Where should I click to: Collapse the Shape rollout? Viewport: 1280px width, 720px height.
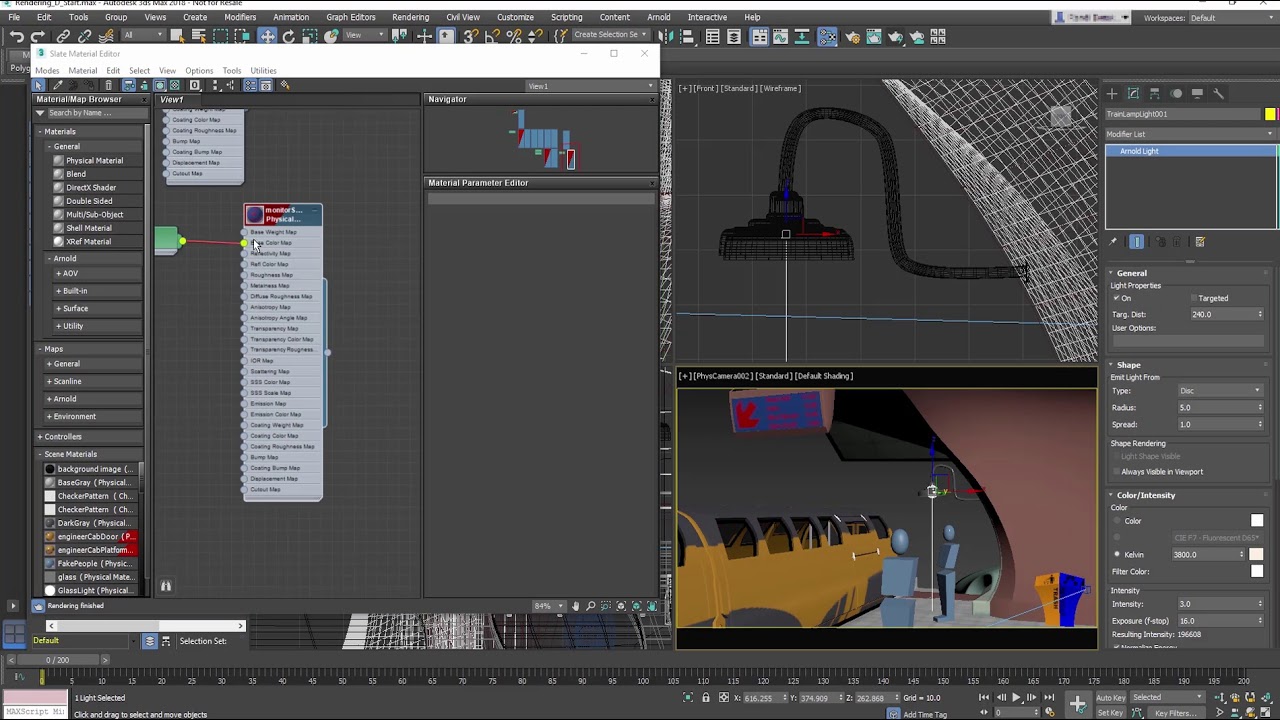pyautogui.click(x=1128, y=365)
